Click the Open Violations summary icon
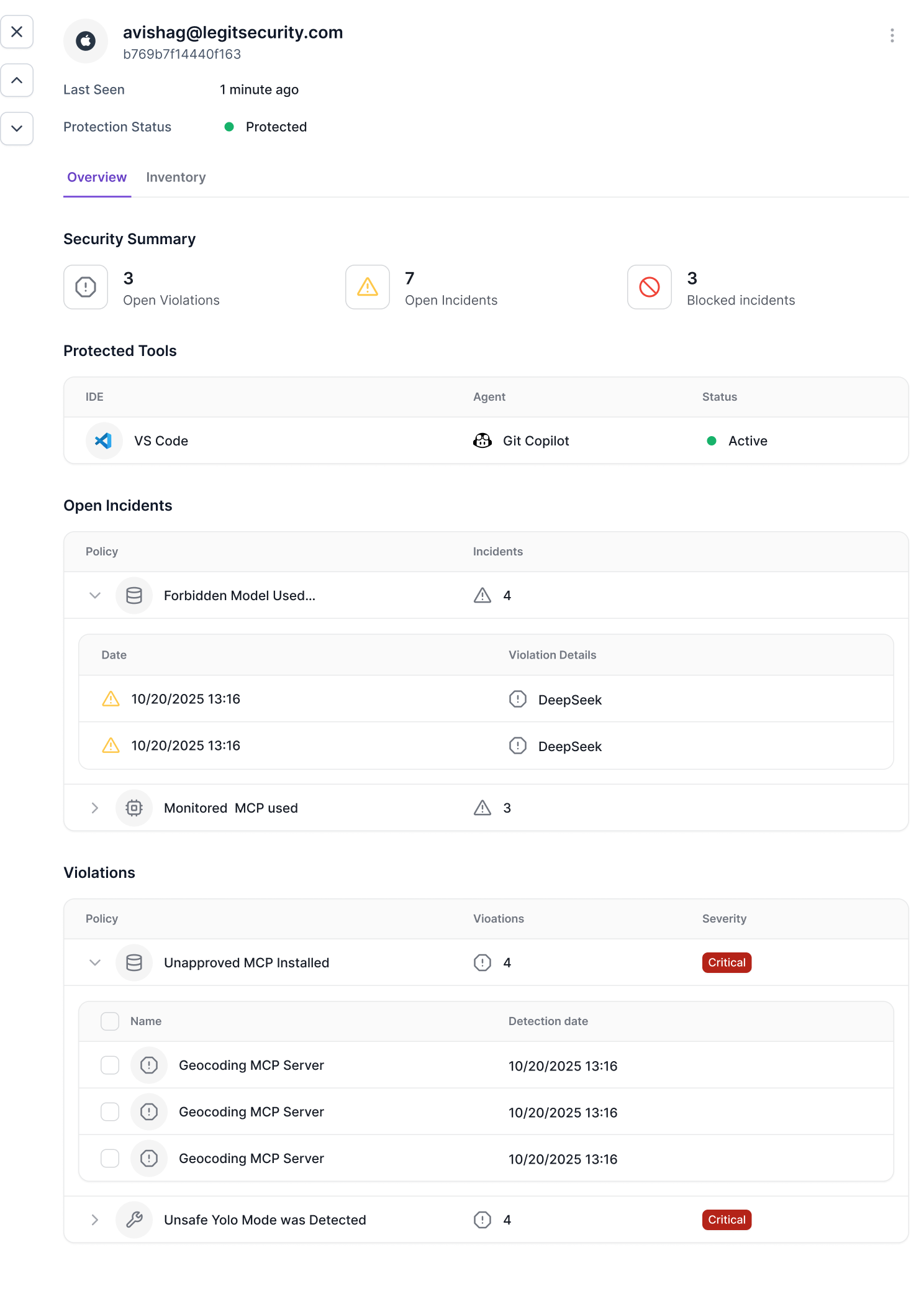 pyautogui.click(x=86, y=287)
